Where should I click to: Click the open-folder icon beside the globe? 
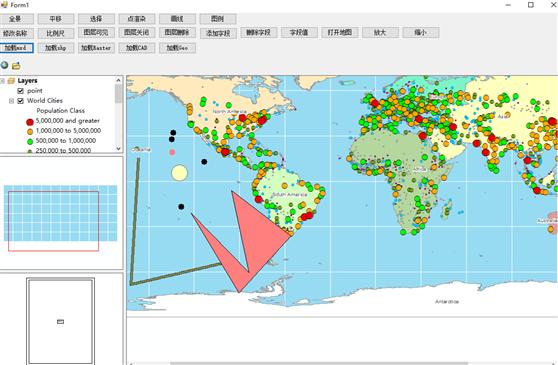16,65
